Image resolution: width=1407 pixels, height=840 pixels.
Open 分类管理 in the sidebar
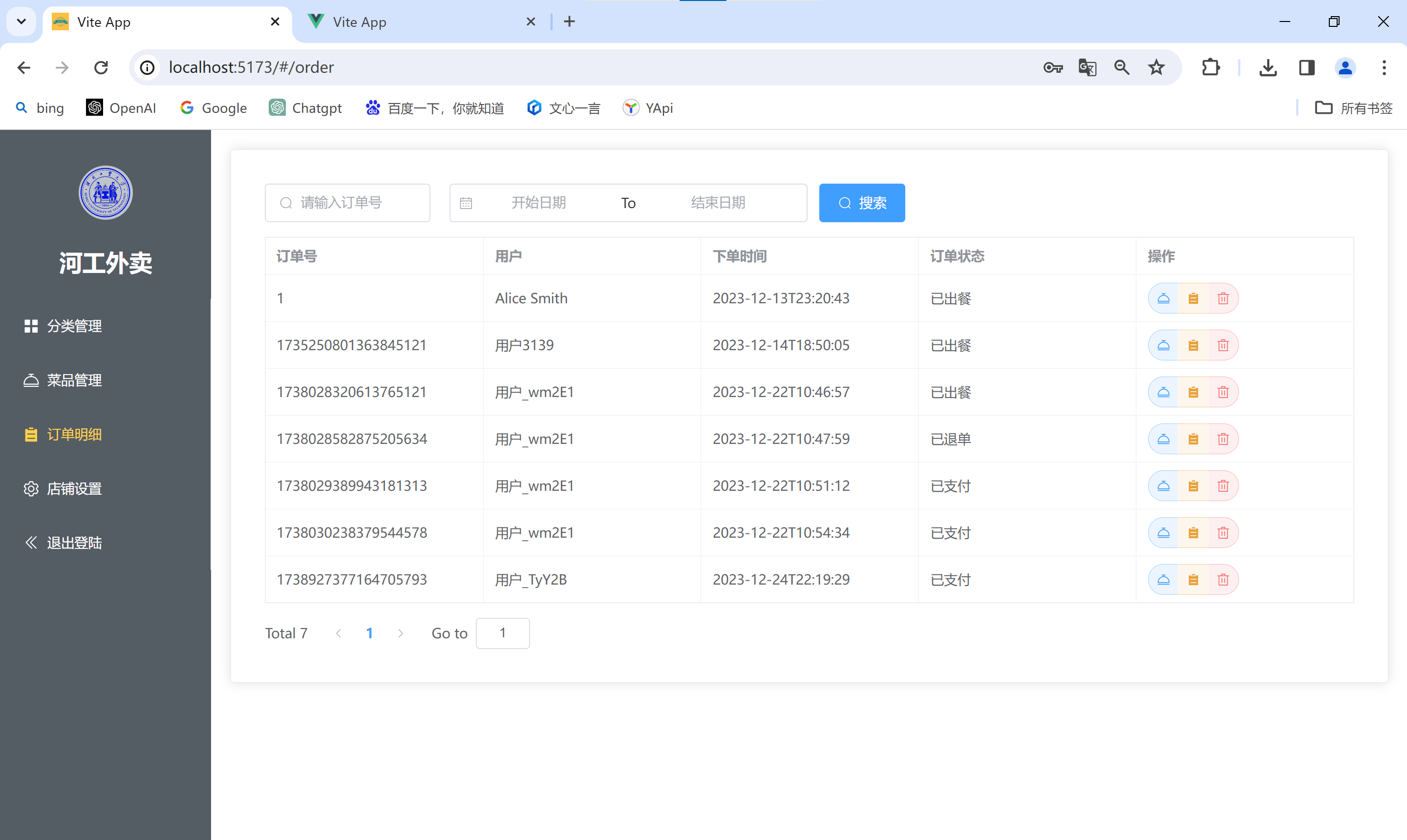pos(74,326)
